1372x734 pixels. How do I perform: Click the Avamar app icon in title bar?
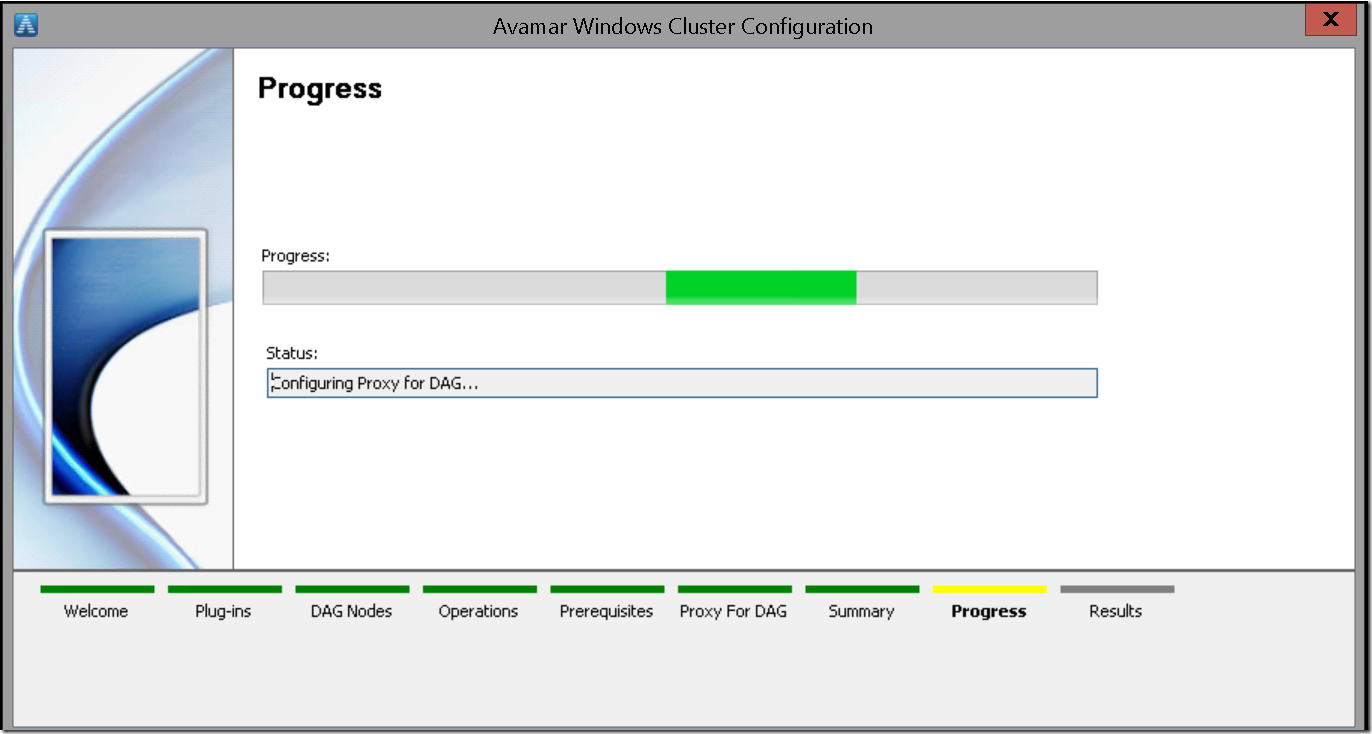[x=26, y=25]
